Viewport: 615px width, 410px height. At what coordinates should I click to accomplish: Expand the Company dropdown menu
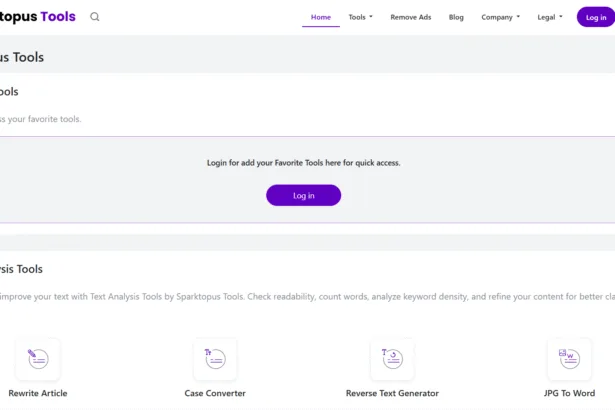pos(500,17)
